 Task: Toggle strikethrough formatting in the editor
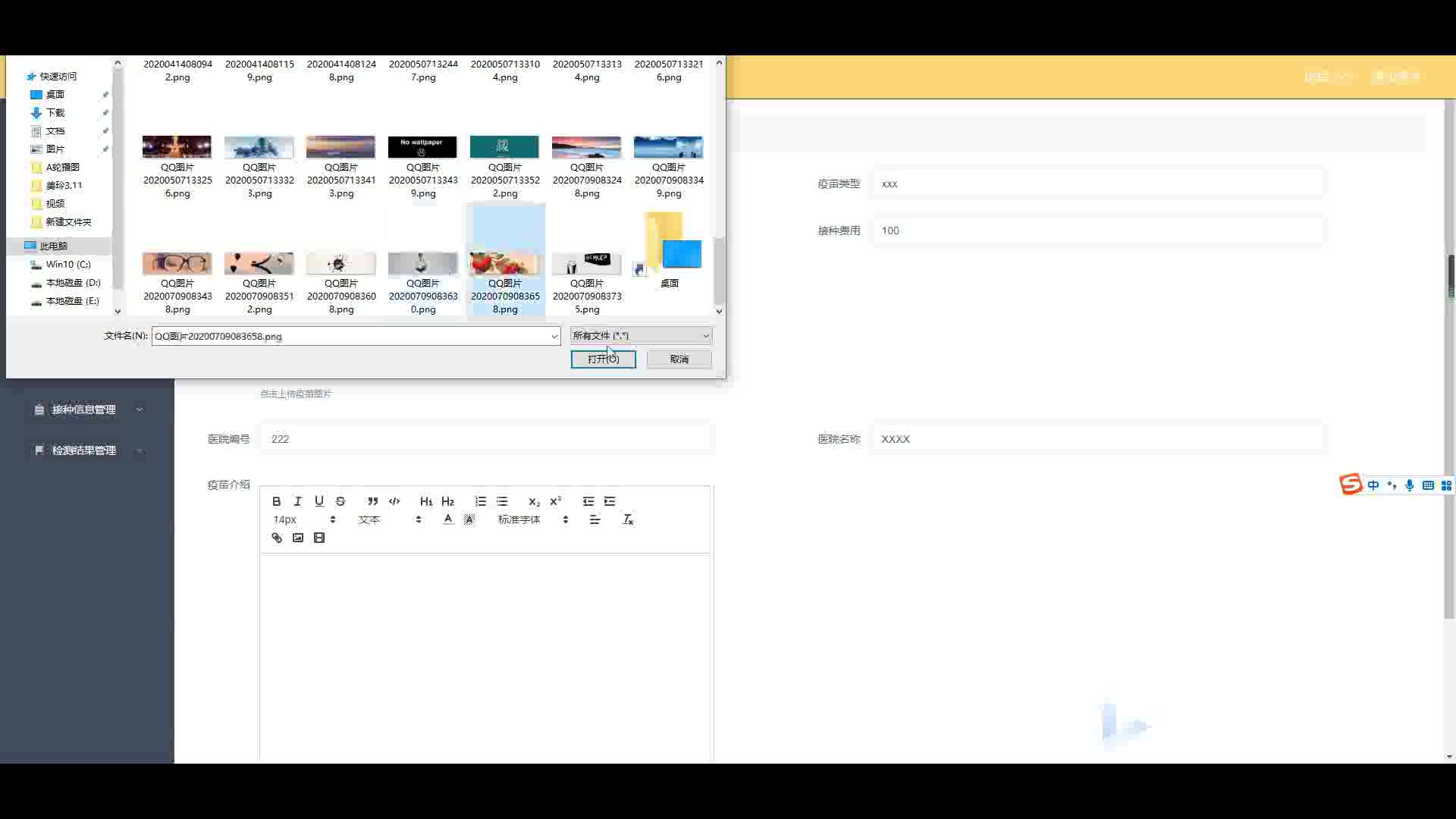[x=340, y=501]
